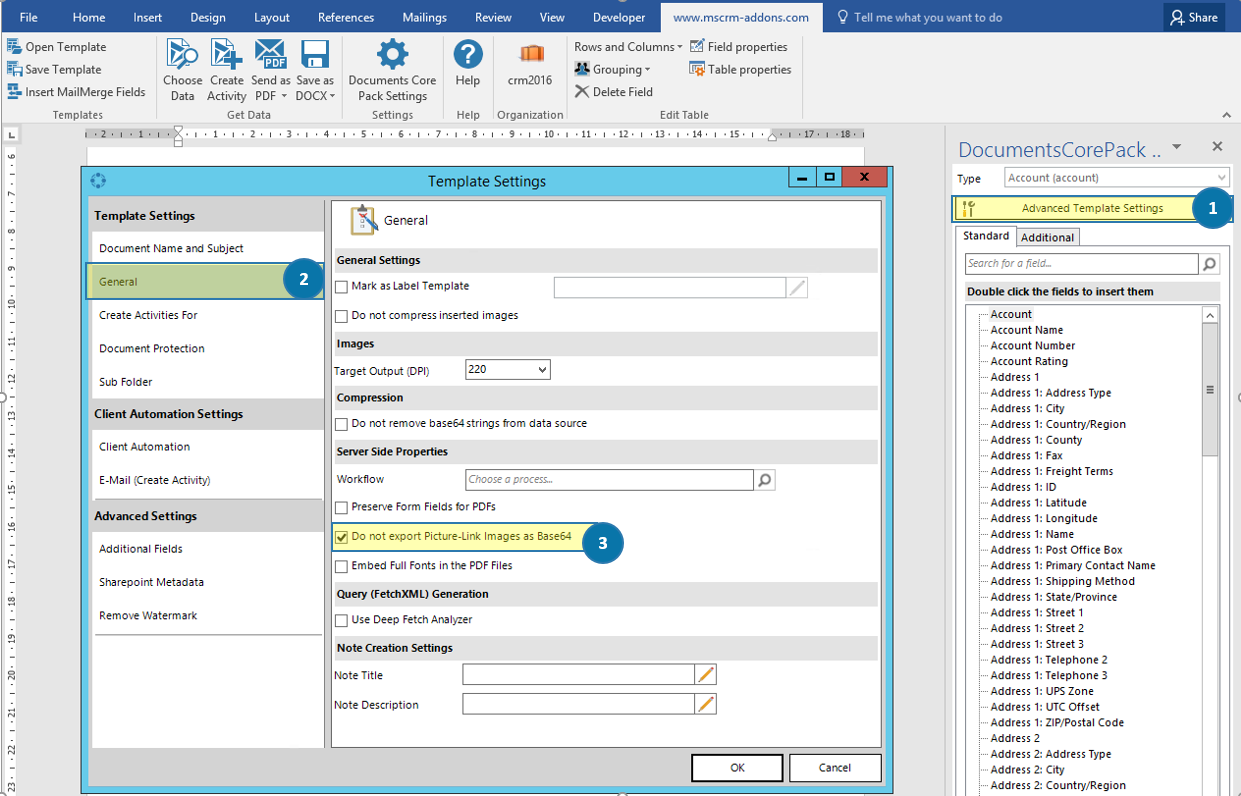Select the Account Name field in list
This screenshot has width=1241, height=796.
click(1027, 330)
